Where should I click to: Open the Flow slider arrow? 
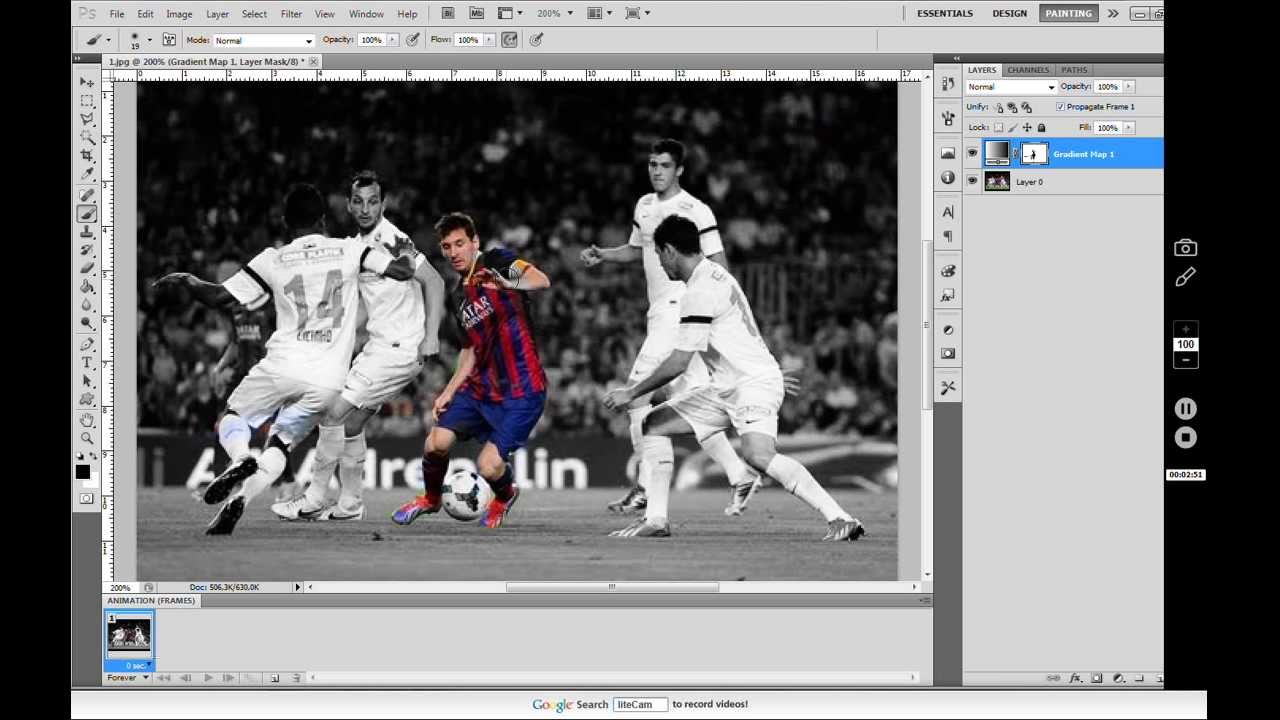(488, 40)
